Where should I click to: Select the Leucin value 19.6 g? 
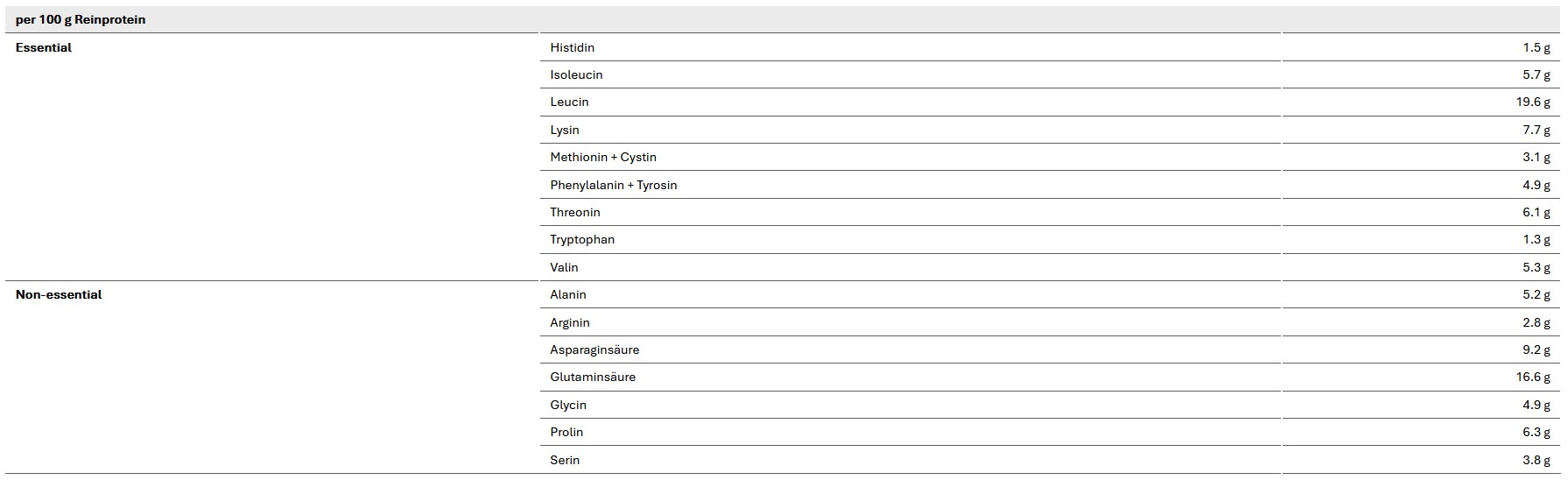(1533, 102)
